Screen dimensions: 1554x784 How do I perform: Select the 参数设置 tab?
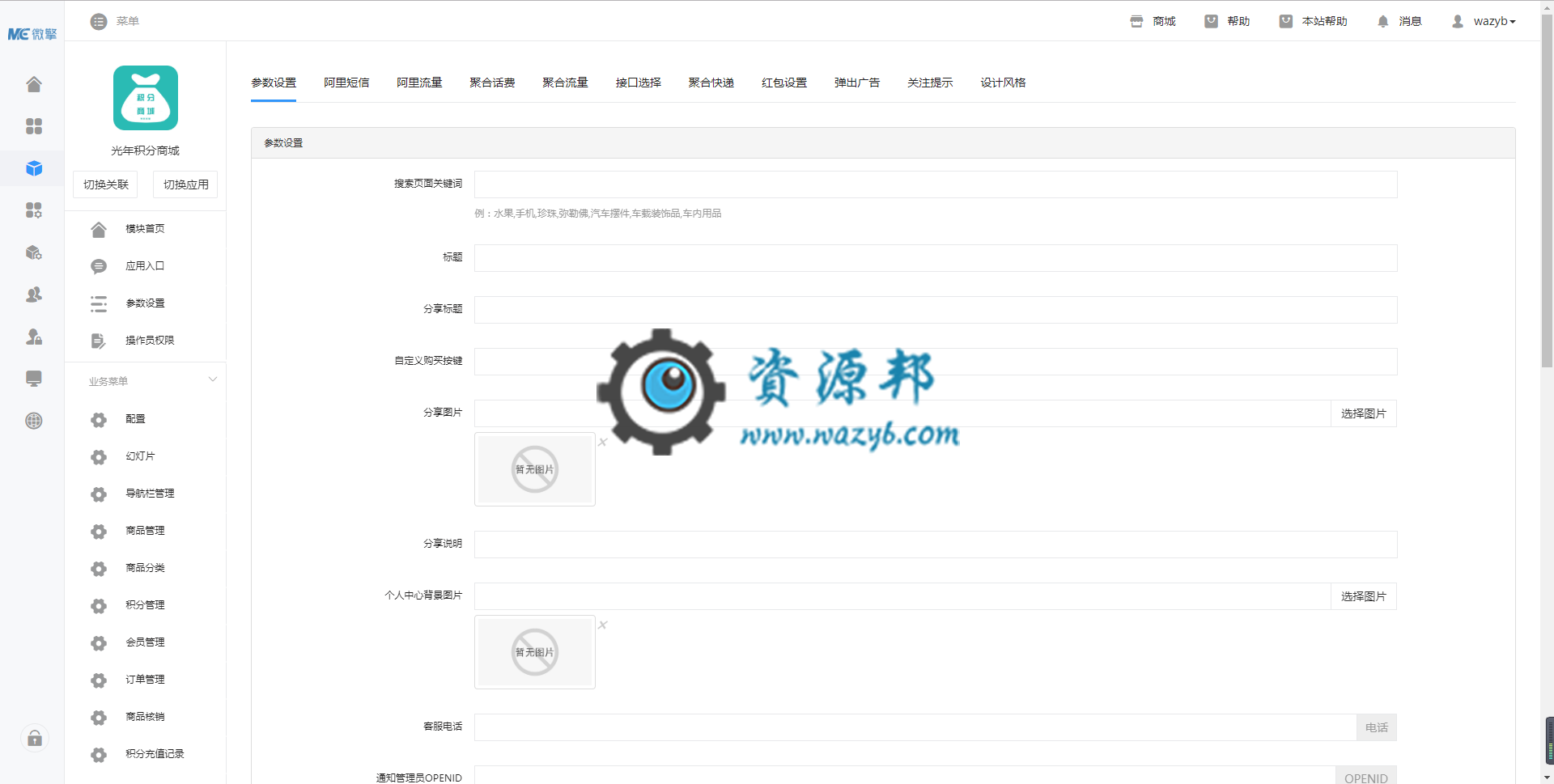274,83
